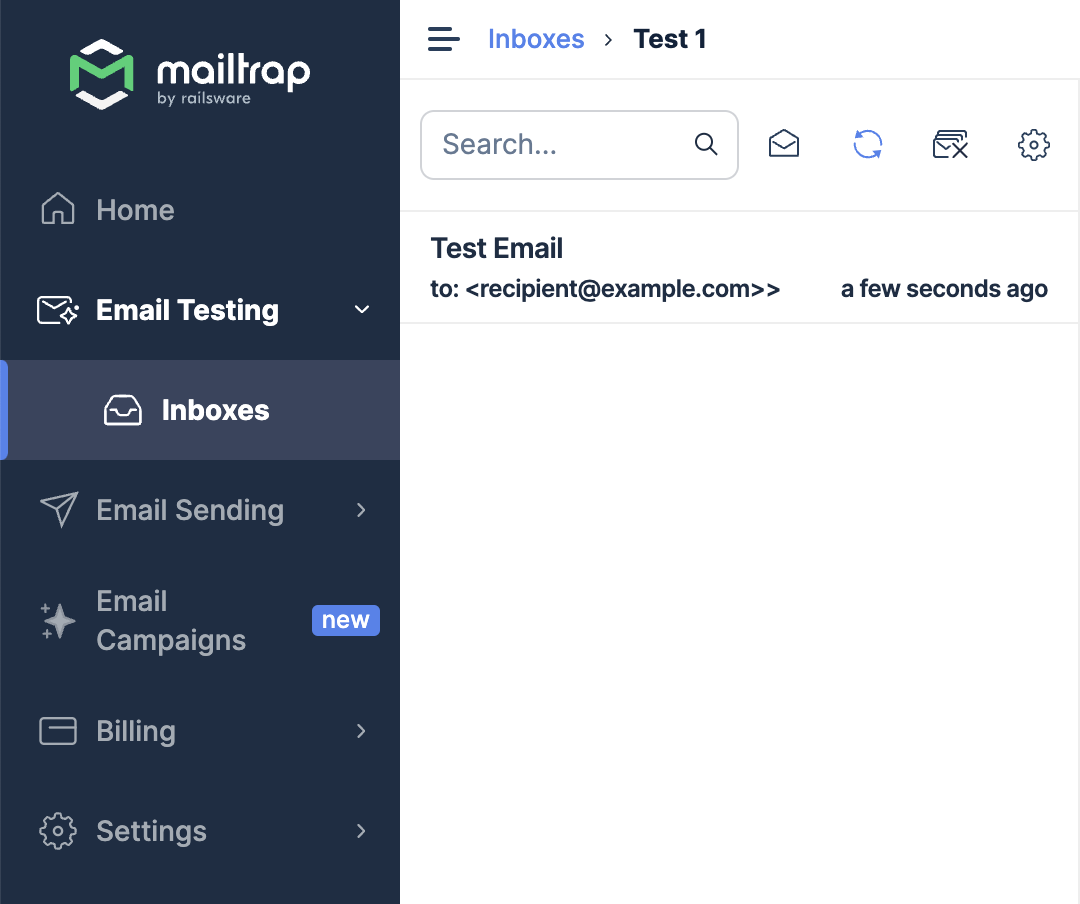Open inbox settings gear icon
The width and height of the screenshot is (1080, 904).
click(x=1033, y=145)
